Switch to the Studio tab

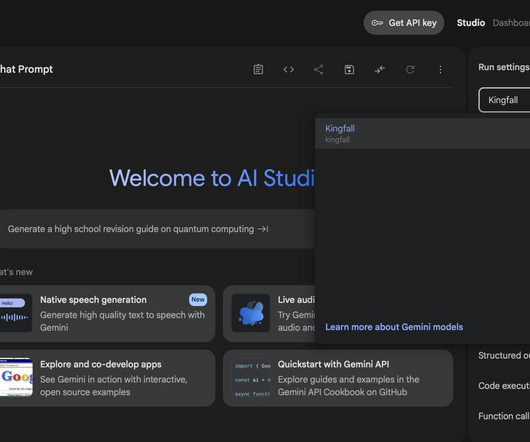click(471, 23)
